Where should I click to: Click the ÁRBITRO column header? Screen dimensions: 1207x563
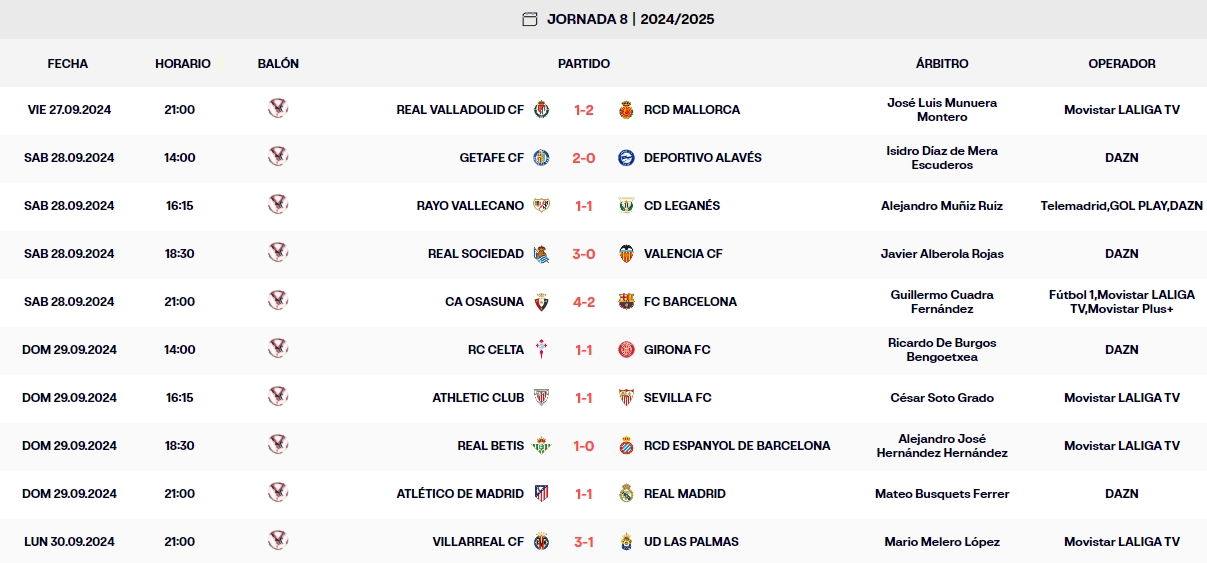click(x=942, y=64)
